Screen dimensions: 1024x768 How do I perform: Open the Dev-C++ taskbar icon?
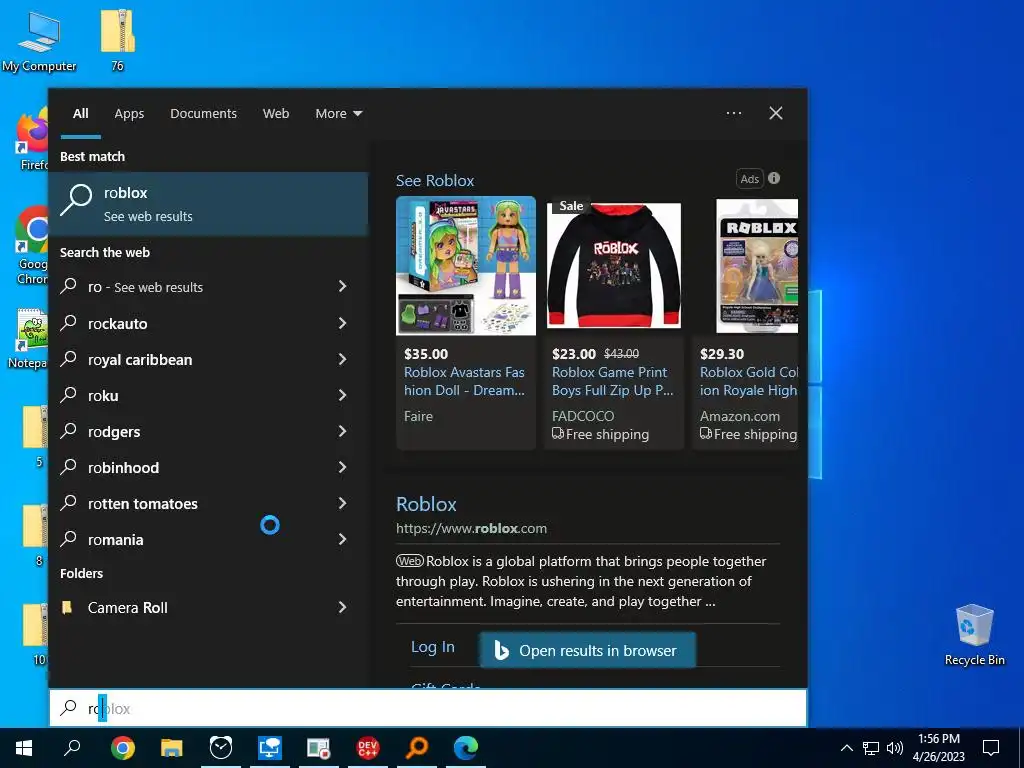[x=368, y=747]
